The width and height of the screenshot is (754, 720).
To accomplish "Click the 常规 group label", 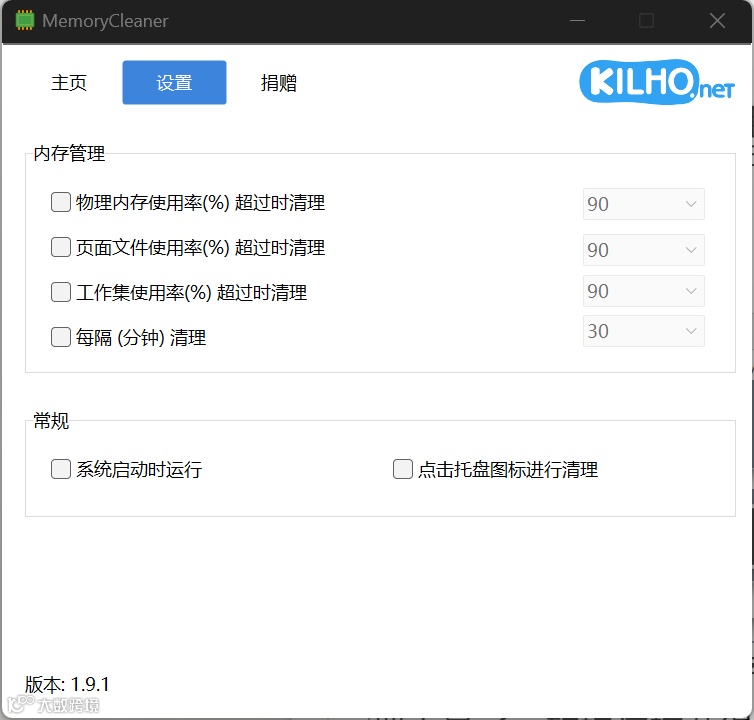I will (51, 421).
